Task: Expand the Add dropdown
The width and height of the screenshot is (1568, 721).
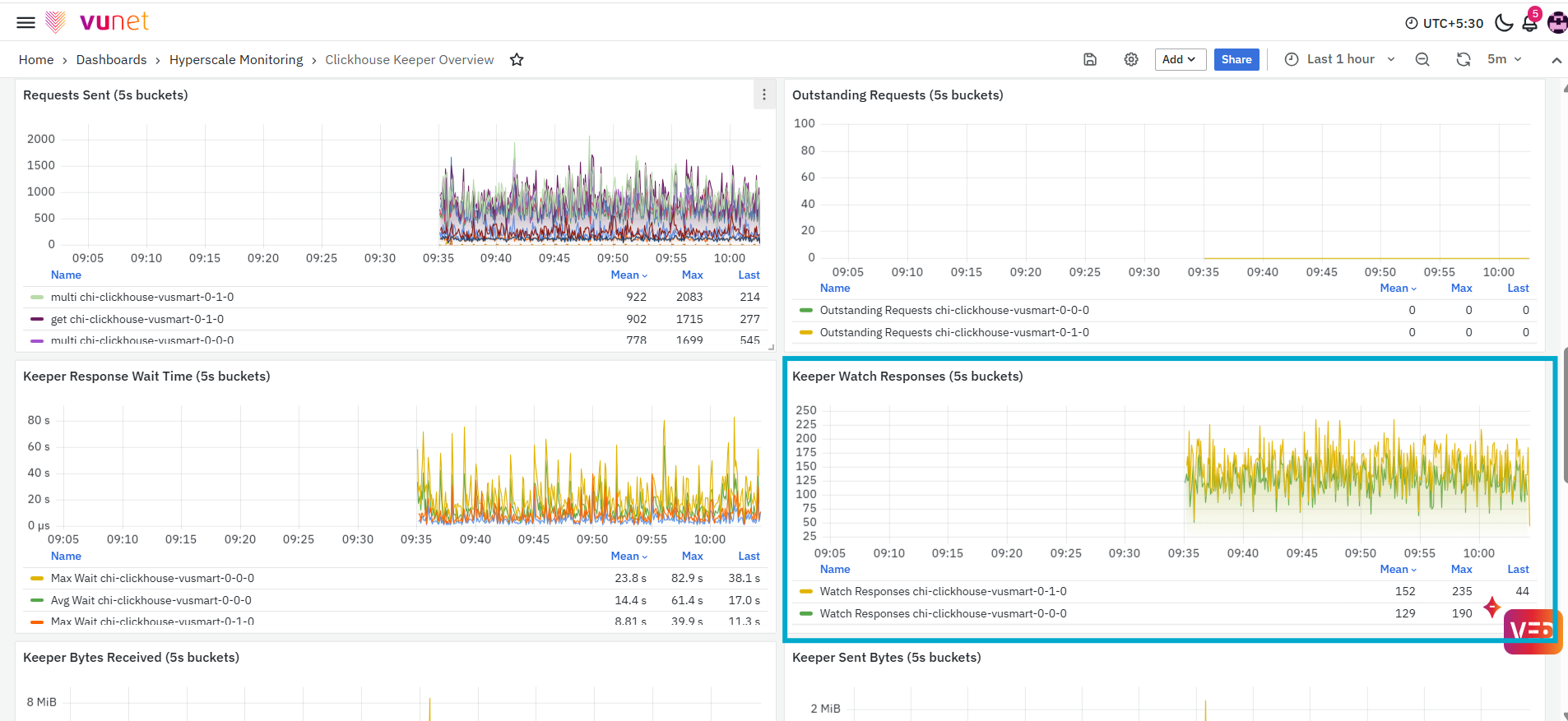Action: pos(1180,59)
